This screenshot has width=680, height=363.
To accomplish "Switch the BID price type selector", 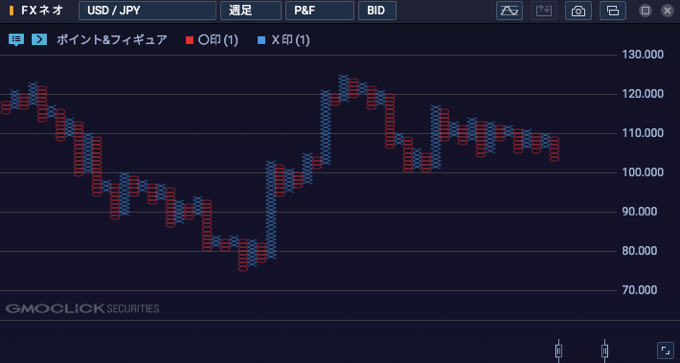I will coord(377,11).
